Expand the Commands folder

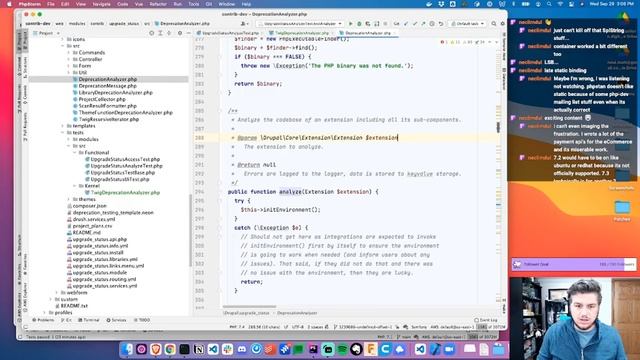(69, 53)
